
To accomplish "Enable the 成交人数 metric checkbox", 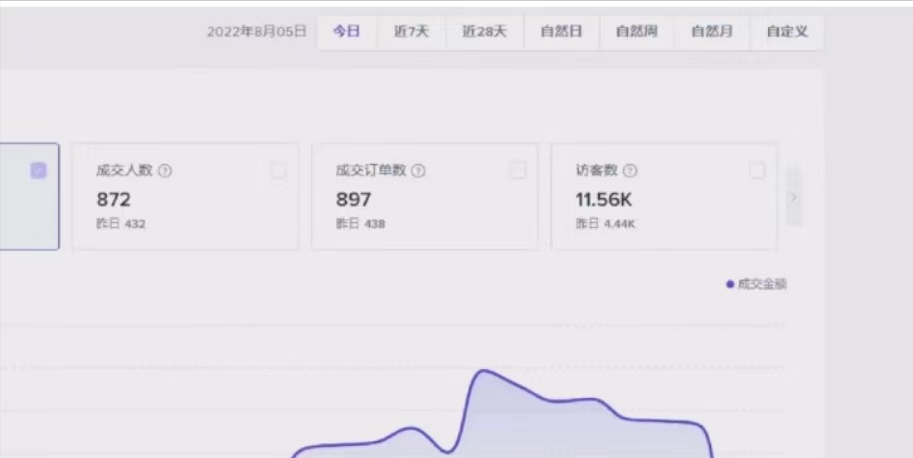I will pyautogui.click(x=278, y=171).
